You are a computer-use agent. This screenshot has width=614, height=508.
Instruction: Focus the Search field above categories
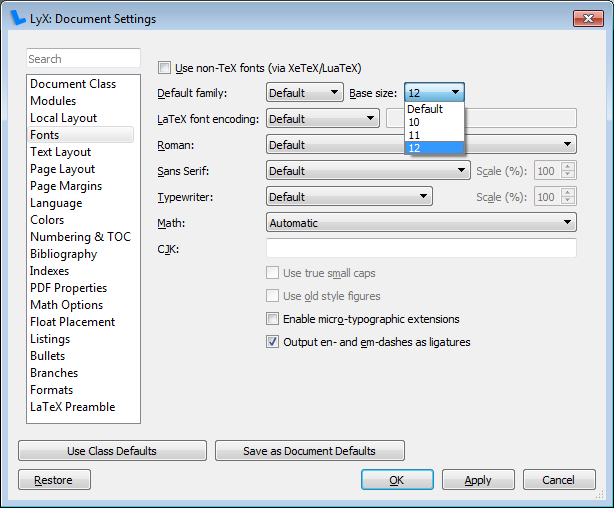tap(83, 59)
